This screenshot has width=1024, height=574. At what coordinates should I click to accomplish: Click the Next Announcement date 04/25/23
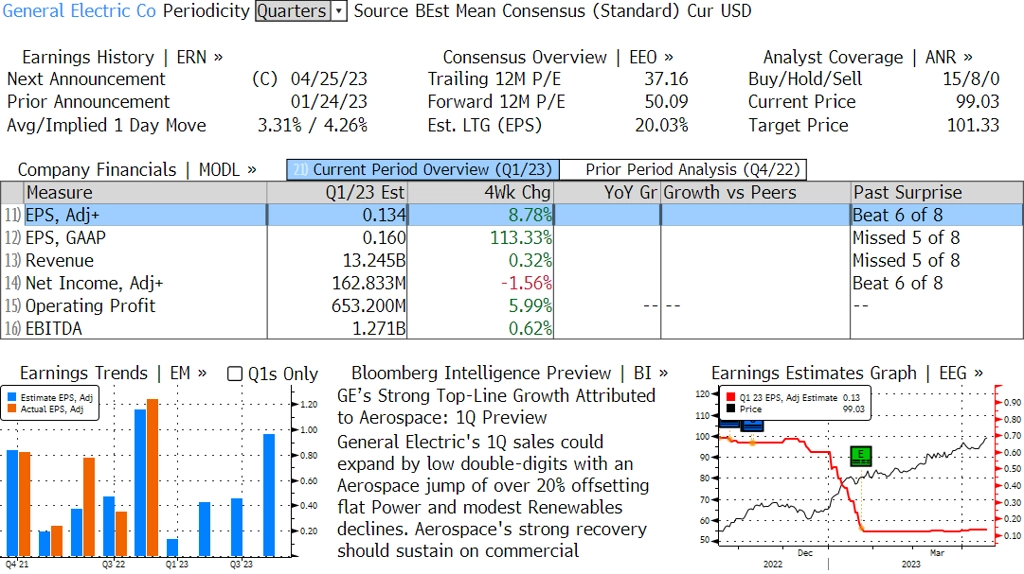coord(329,79)
